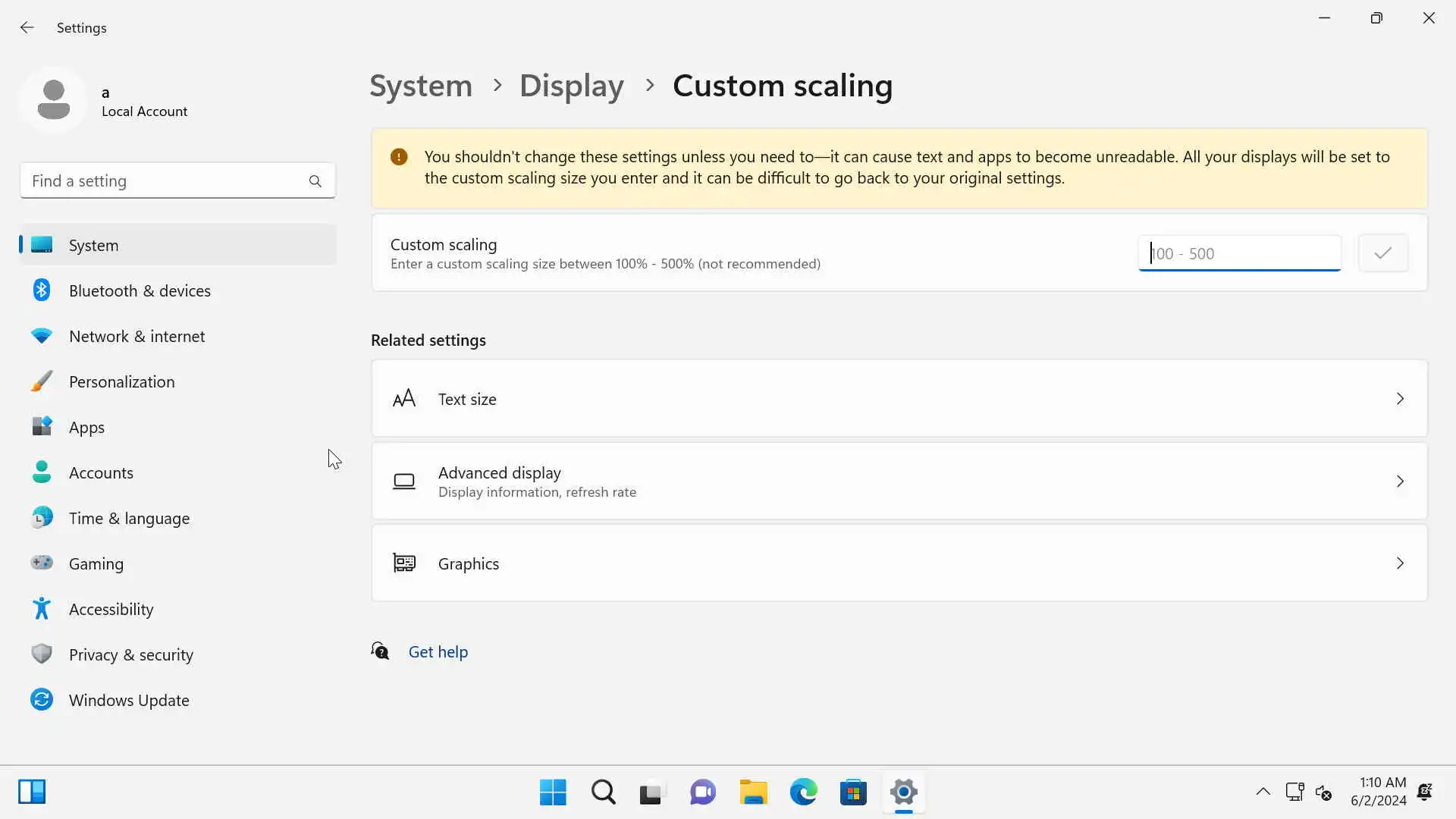This screenshot has height=819, width=1456.
Task: Confirm custom scaling with checkmark button
Action: [1382, 253]
